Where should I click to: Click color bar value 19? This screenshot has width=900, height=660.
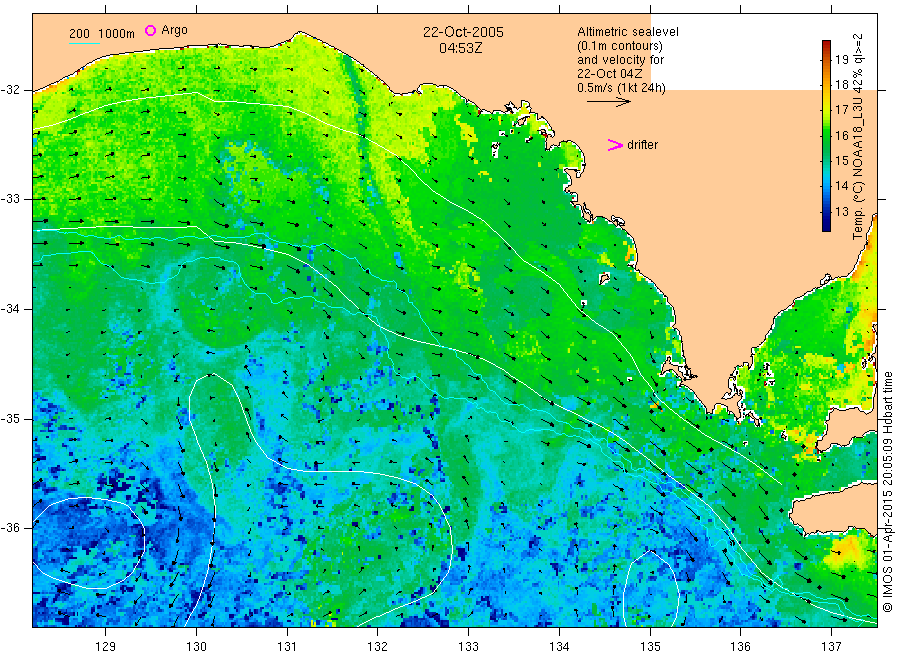click(x=841, y=60)
